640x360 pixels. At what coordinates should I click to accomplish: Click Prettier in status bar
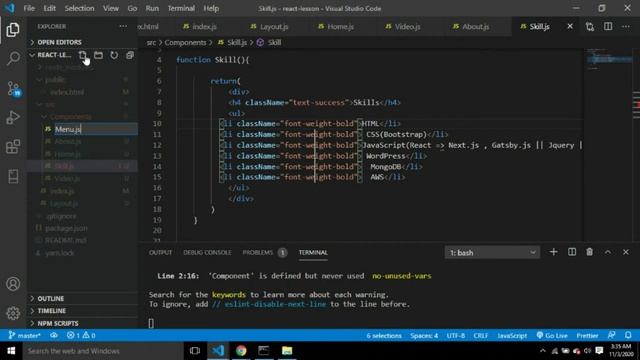coord(587,335)
